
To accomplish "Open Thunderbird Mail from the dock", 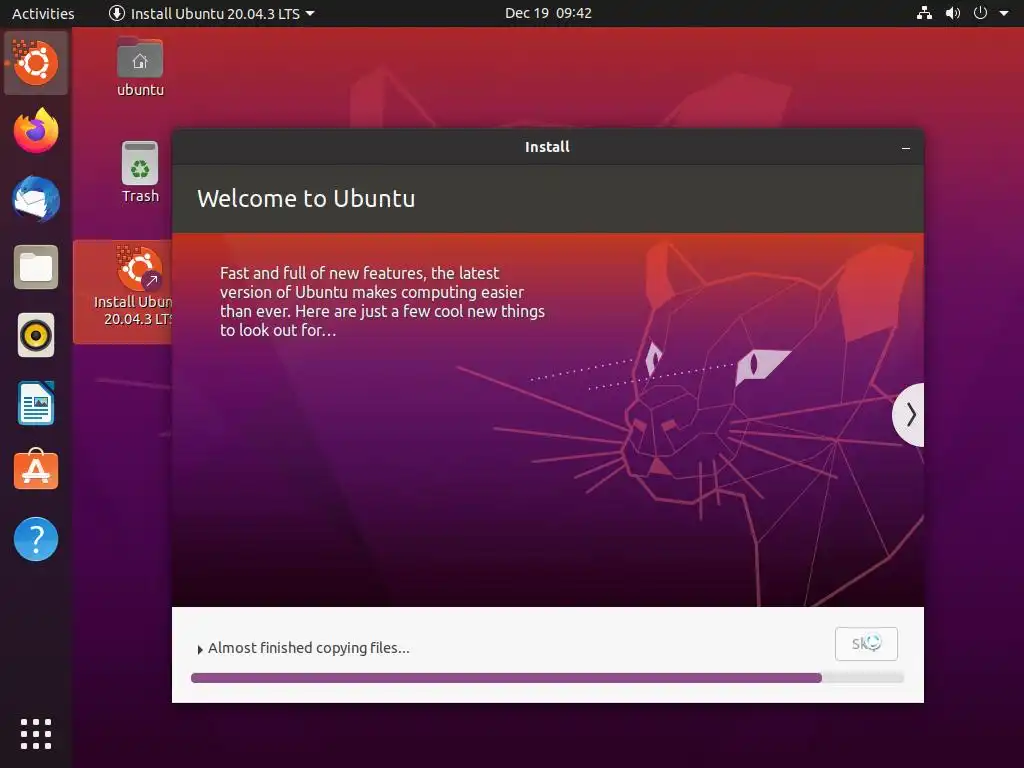I will [36, 199].
